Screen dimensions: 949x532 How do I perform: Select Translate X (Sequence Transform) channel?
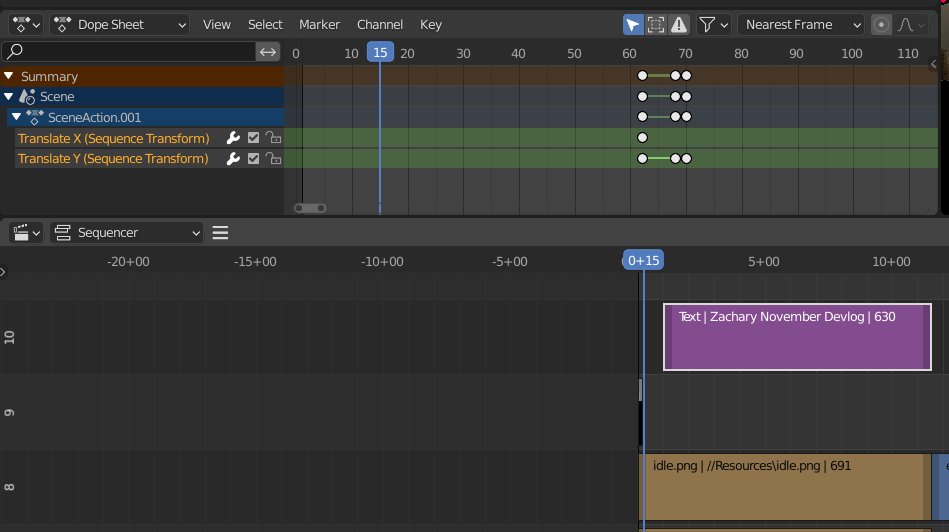tap(113, 139)
